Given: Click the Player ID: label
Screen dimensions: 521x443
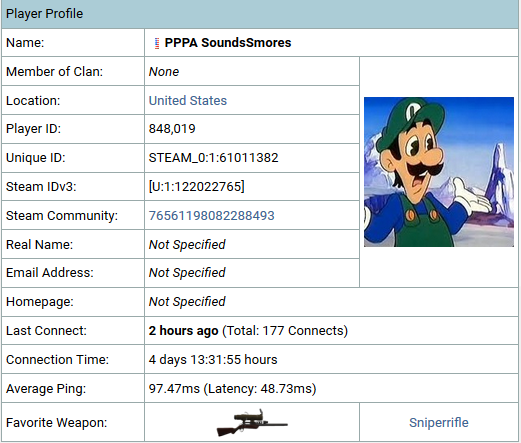Looking at the screenshot, I should pyautogui.click(x=33, y=129).
